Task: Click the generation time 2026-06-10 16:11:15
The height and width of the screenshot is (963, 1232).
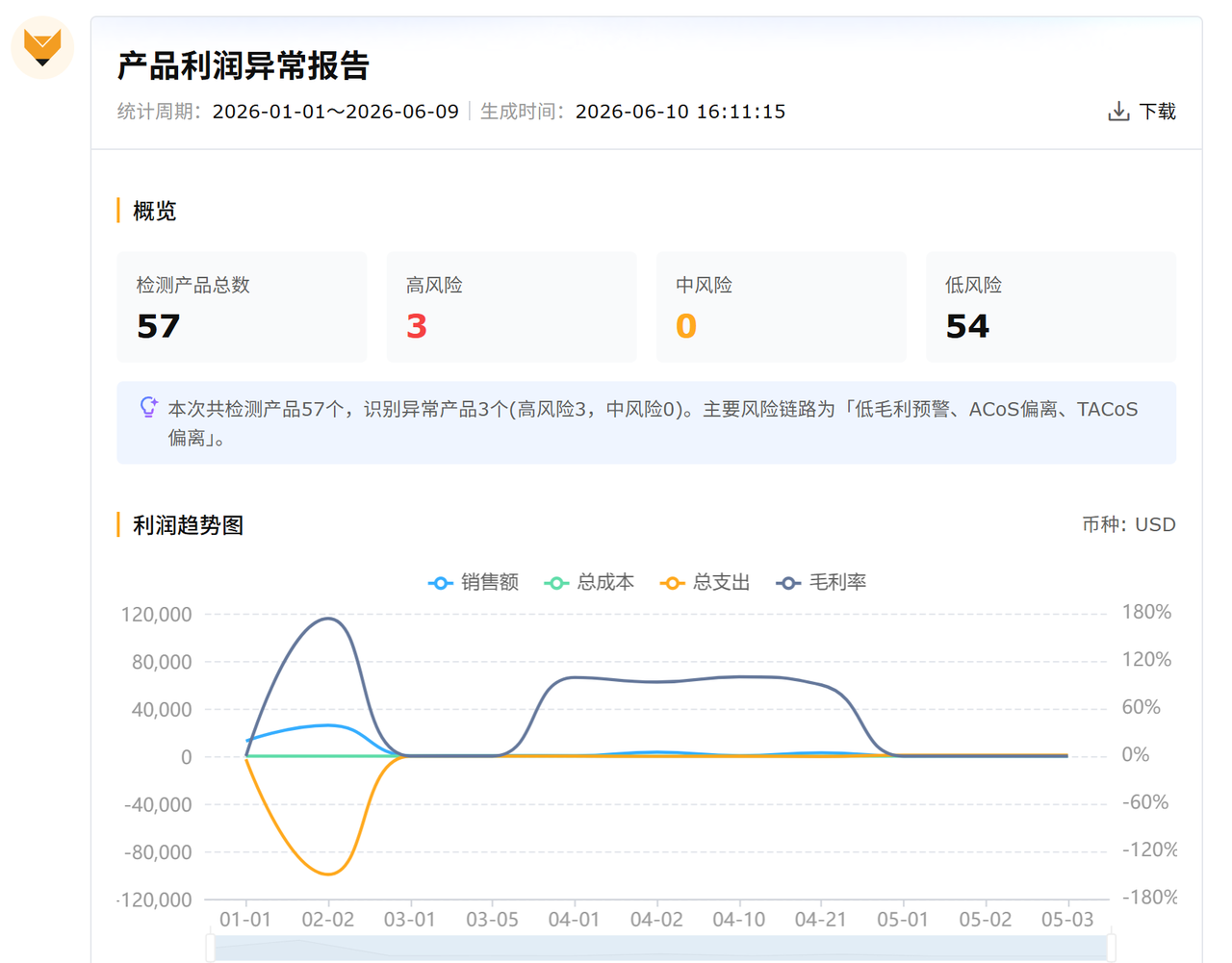Action: point(680,112)
